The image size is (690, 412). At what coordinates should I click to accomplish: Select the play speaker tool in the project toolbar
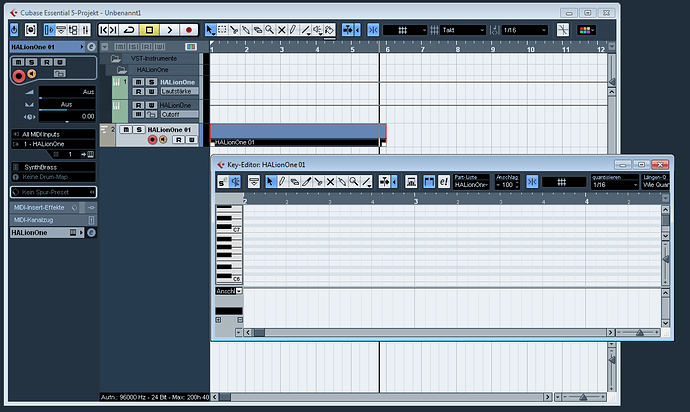[x=318, y=30]
